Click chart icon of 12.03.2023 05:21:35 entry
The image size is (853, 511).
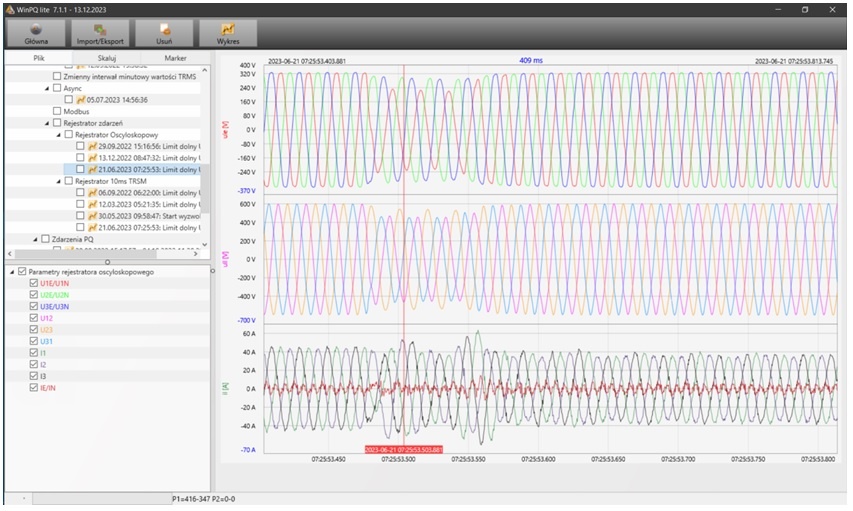point(92,204)
